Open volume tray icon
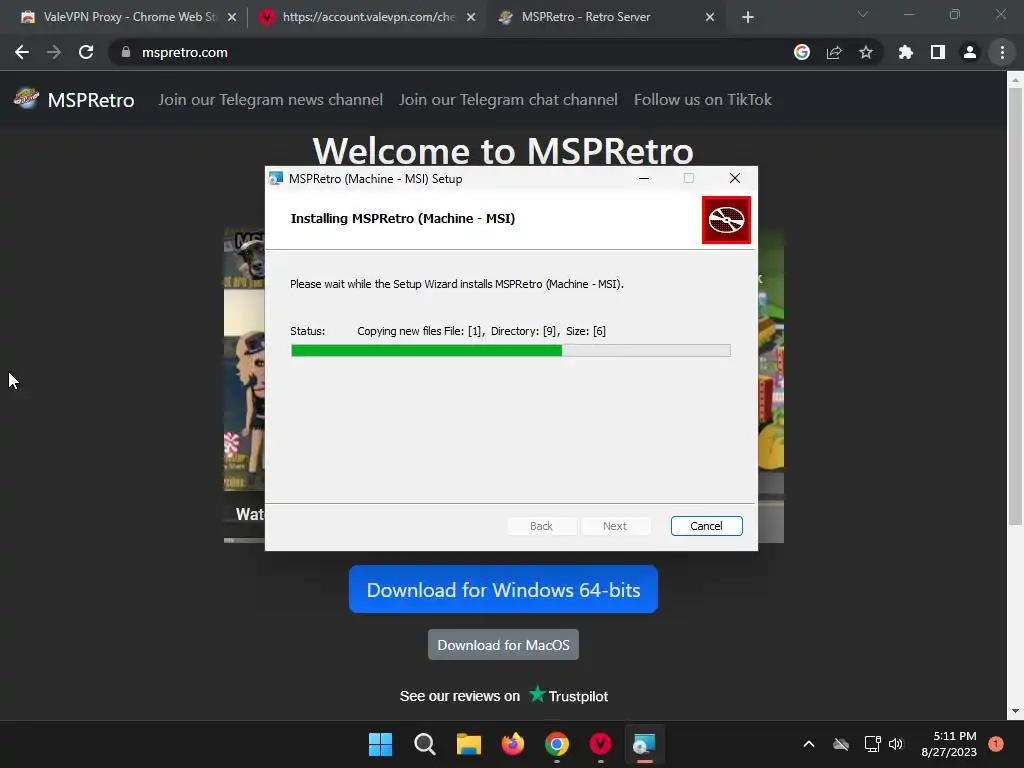Viewport: 1024px width, 768px height. click(896, 744)
